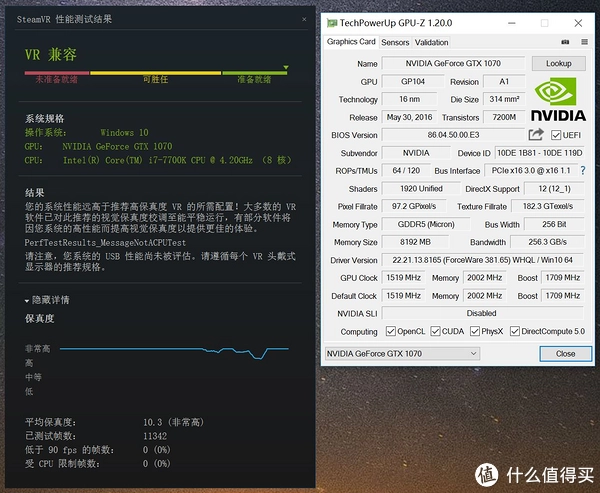Toggle the DirectCompute 5.0 checkbox
This screenshot has width=600, height=493.
tap(515, 331)
